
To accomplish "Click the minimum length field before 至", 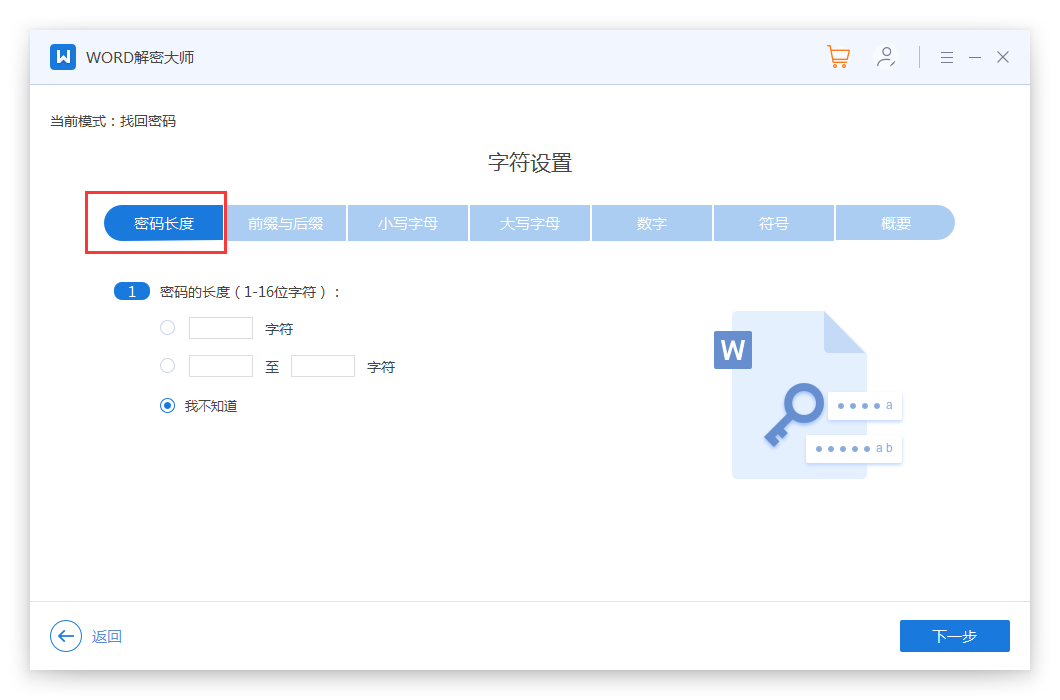I will coord(221,366).
